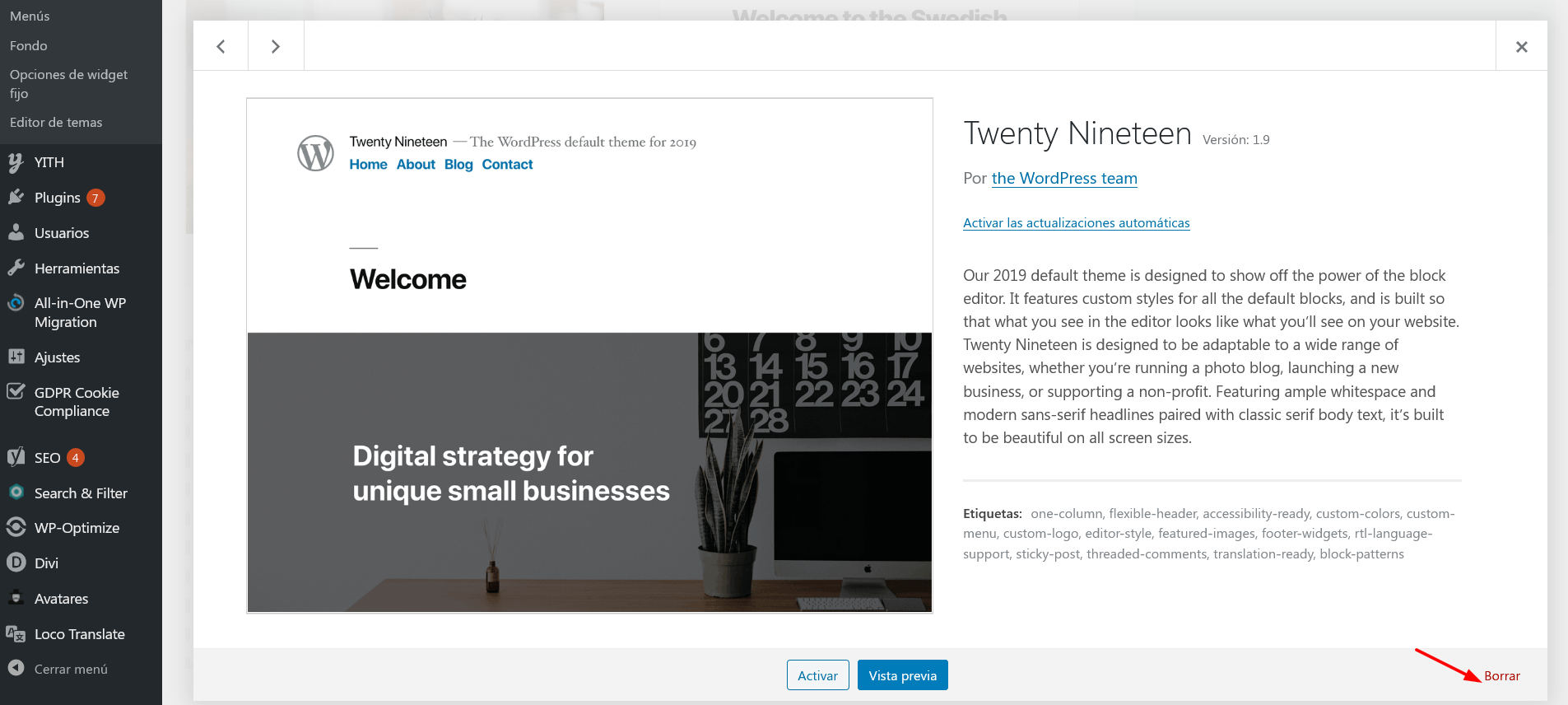Show the next theme with right arrow

[276, 46]
